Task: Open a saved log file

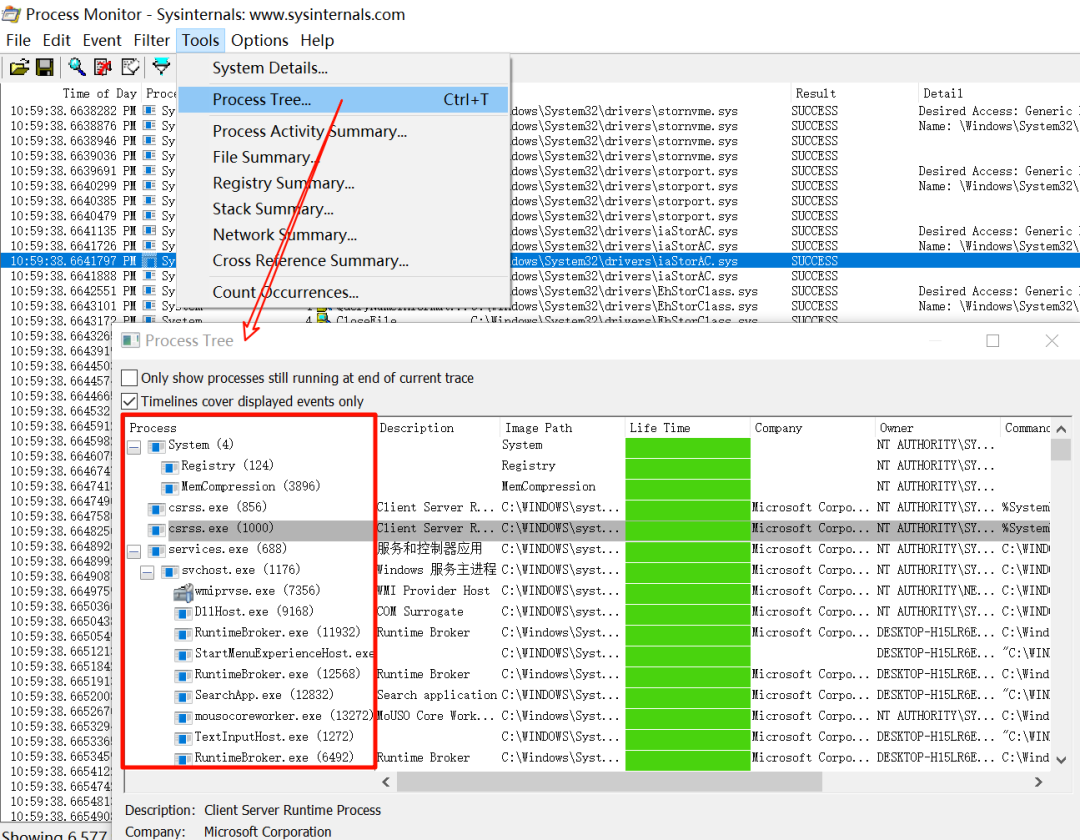Action: click(20, 67)
